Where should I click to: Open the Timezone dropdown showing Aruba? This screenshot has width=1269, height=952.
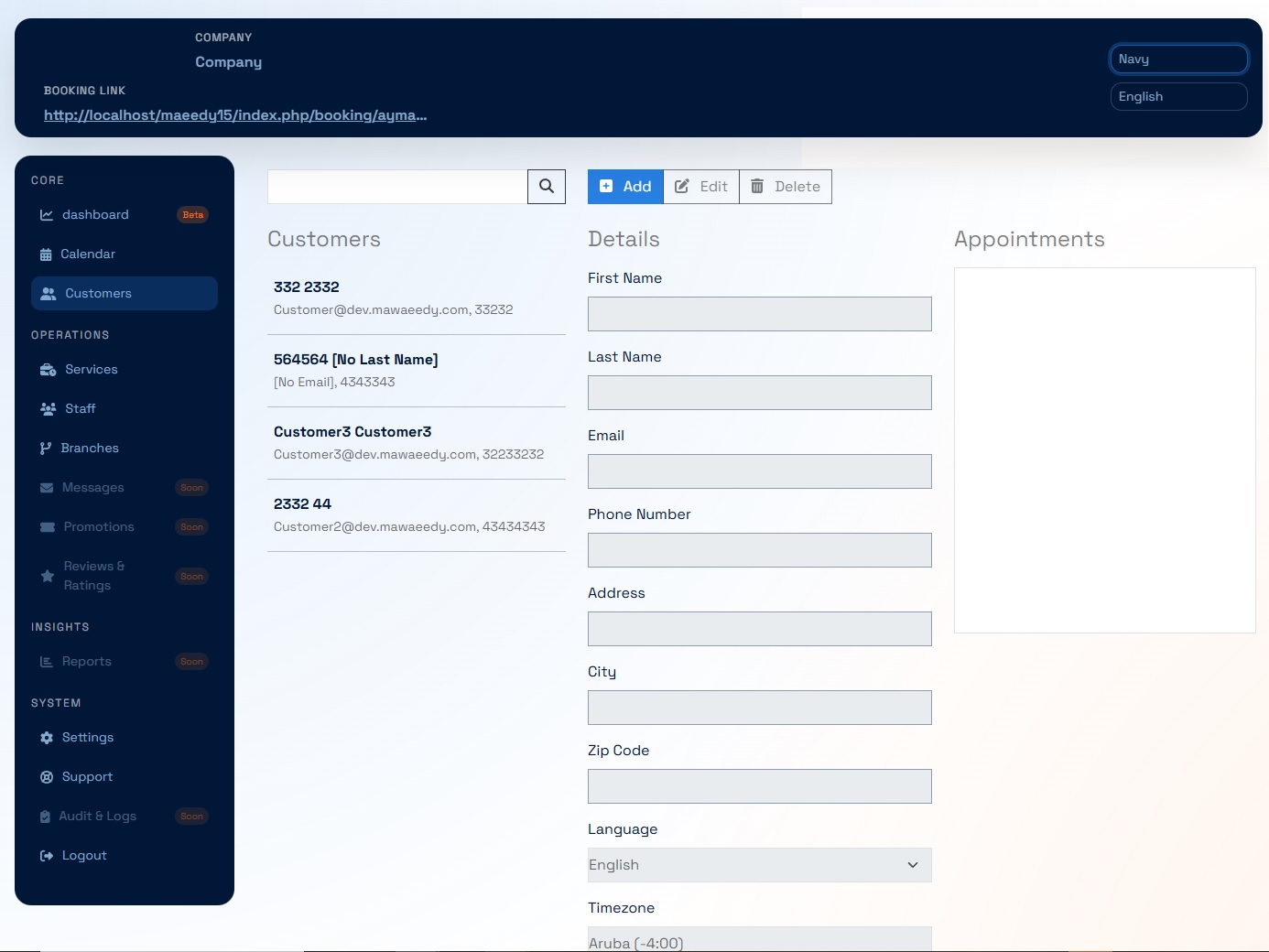[x=759, y=941]
